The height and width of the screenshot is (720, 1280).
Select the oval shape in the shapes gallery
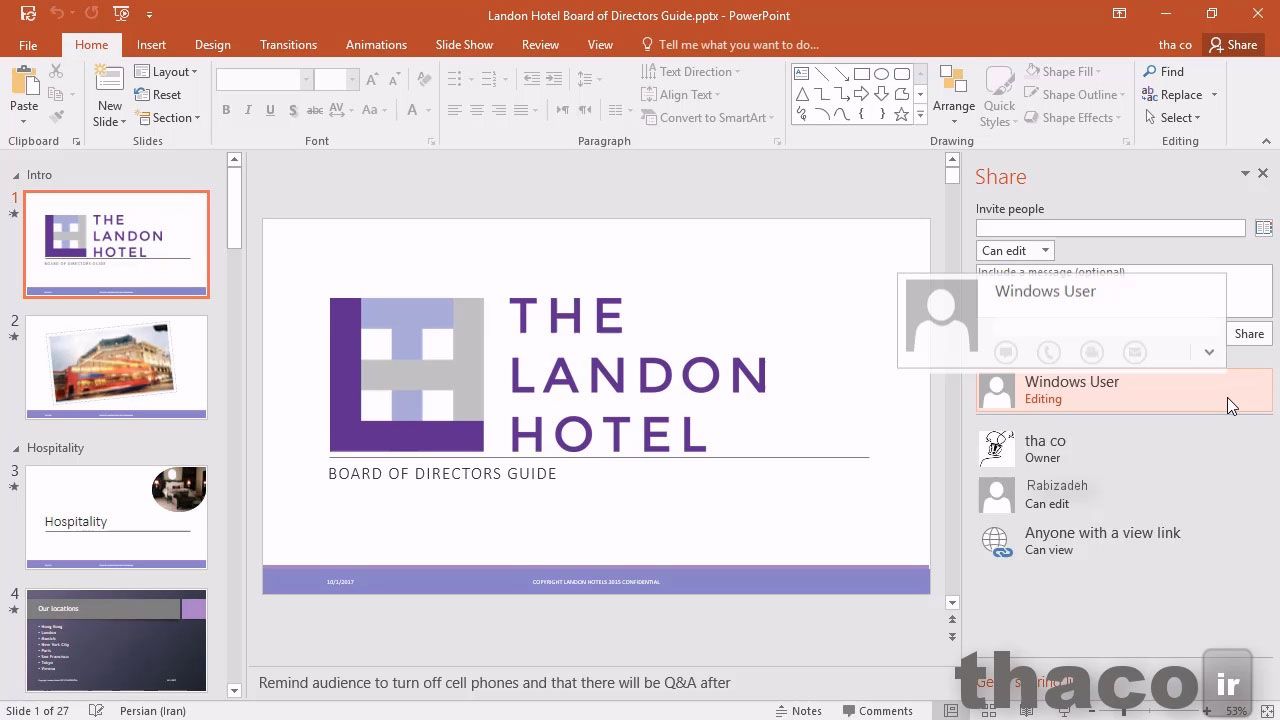(x=881, y=74)
